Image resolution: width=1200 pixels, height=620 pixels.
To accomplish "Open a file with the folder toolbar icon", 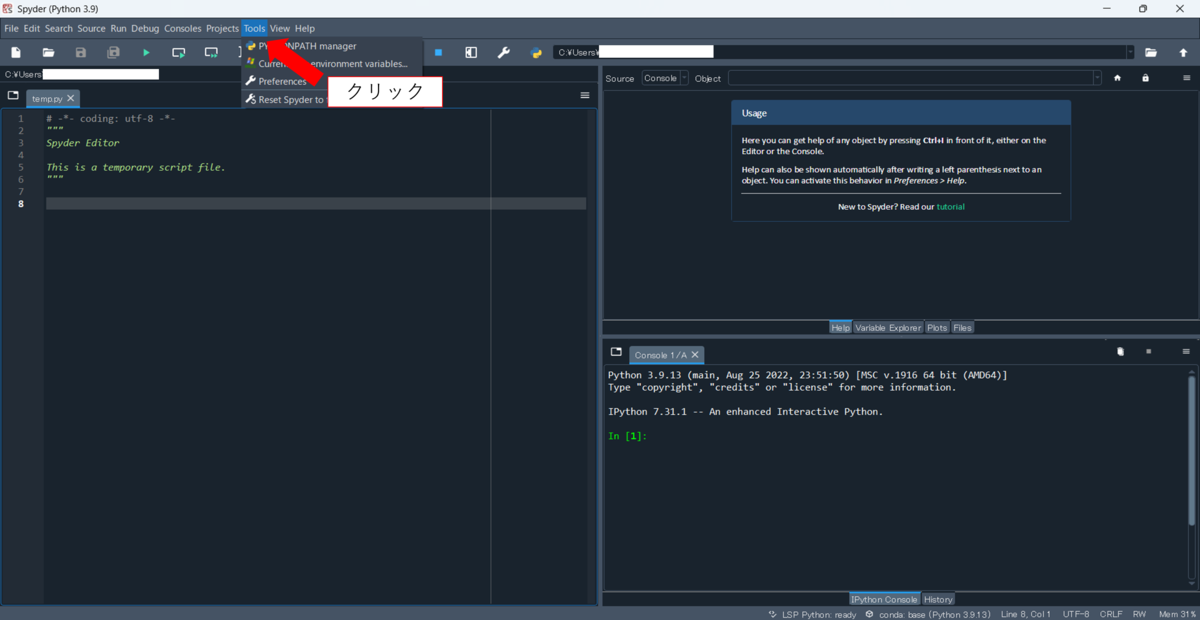I will point(48,52).
